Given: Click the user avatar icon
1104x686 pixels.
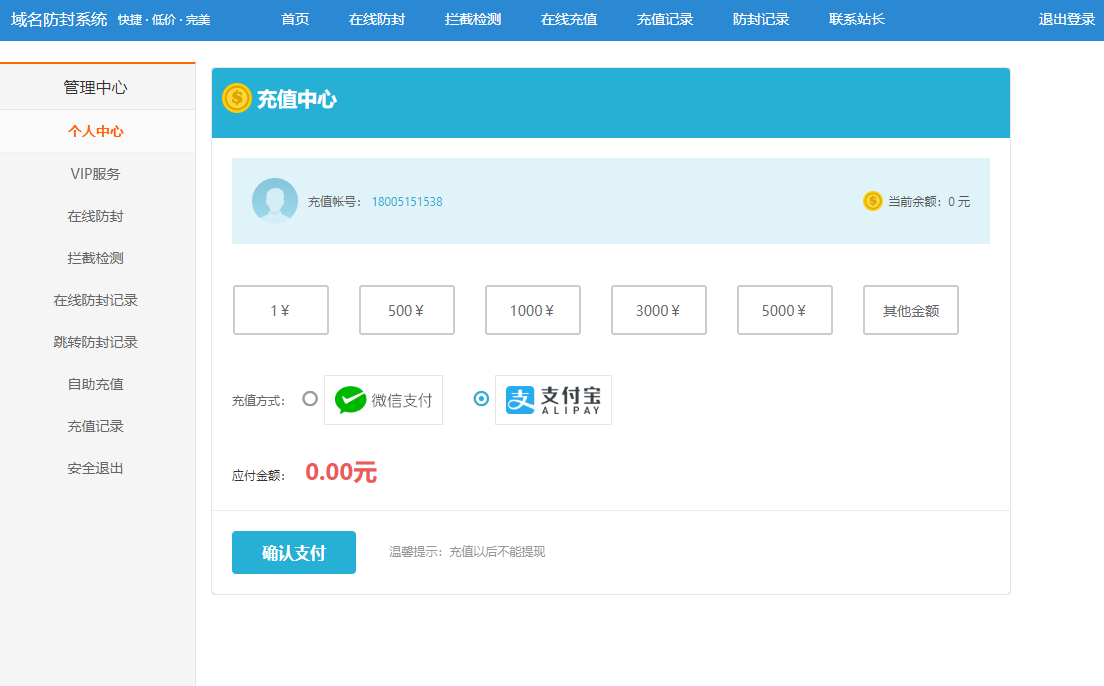Looking at the screenshot, I should coord(275,200).
